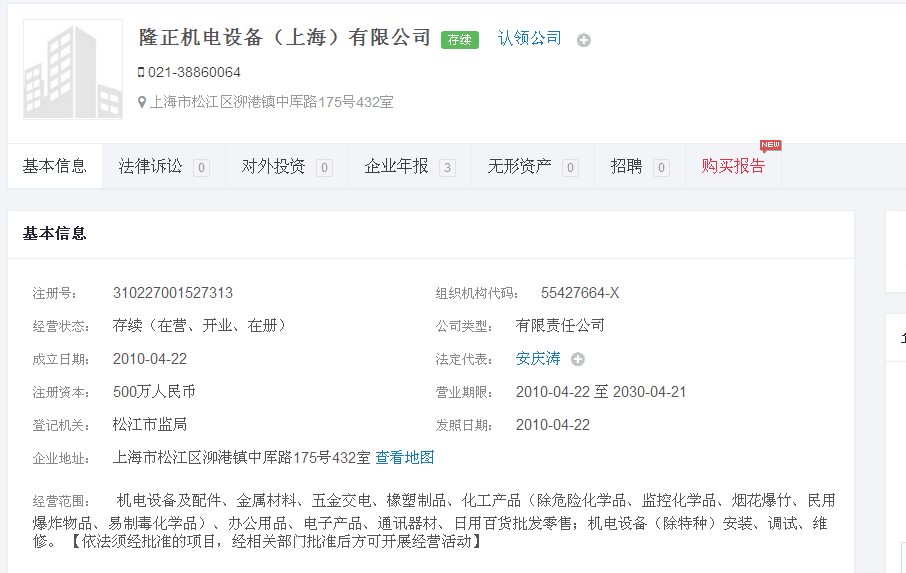906x573 pixels.
Task: Click the company building logo placeholder
Action: click(x=72, y=70)
